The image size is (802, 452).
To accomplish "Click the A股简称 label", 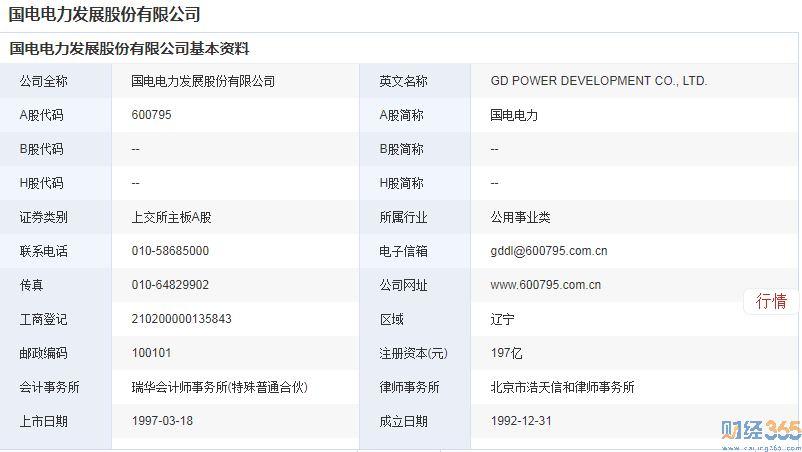I will point(401,115).
